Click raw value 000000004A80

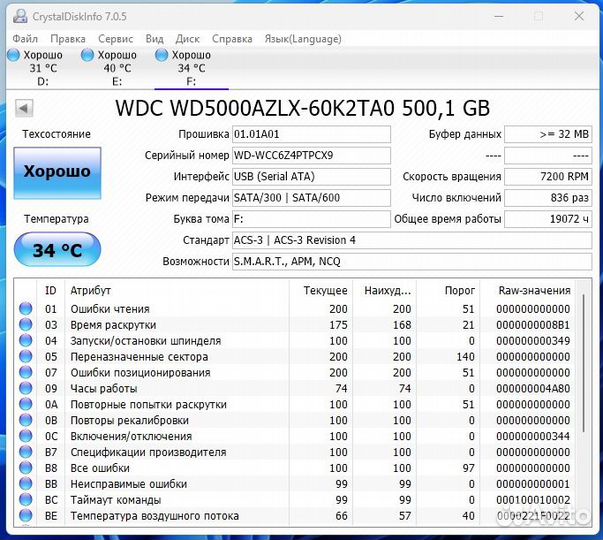(533, 388)
